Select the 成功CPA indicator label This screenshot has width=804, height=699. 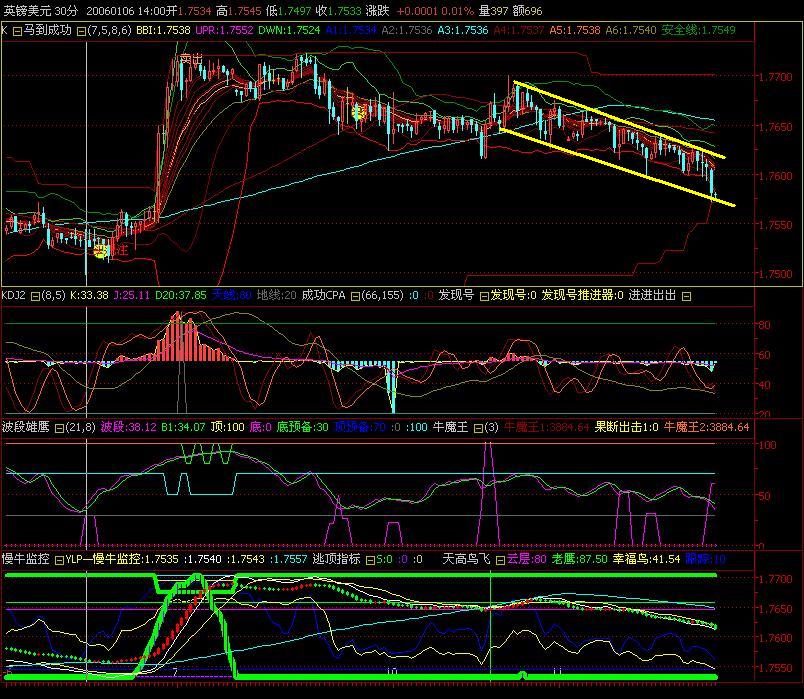[324, 295]
